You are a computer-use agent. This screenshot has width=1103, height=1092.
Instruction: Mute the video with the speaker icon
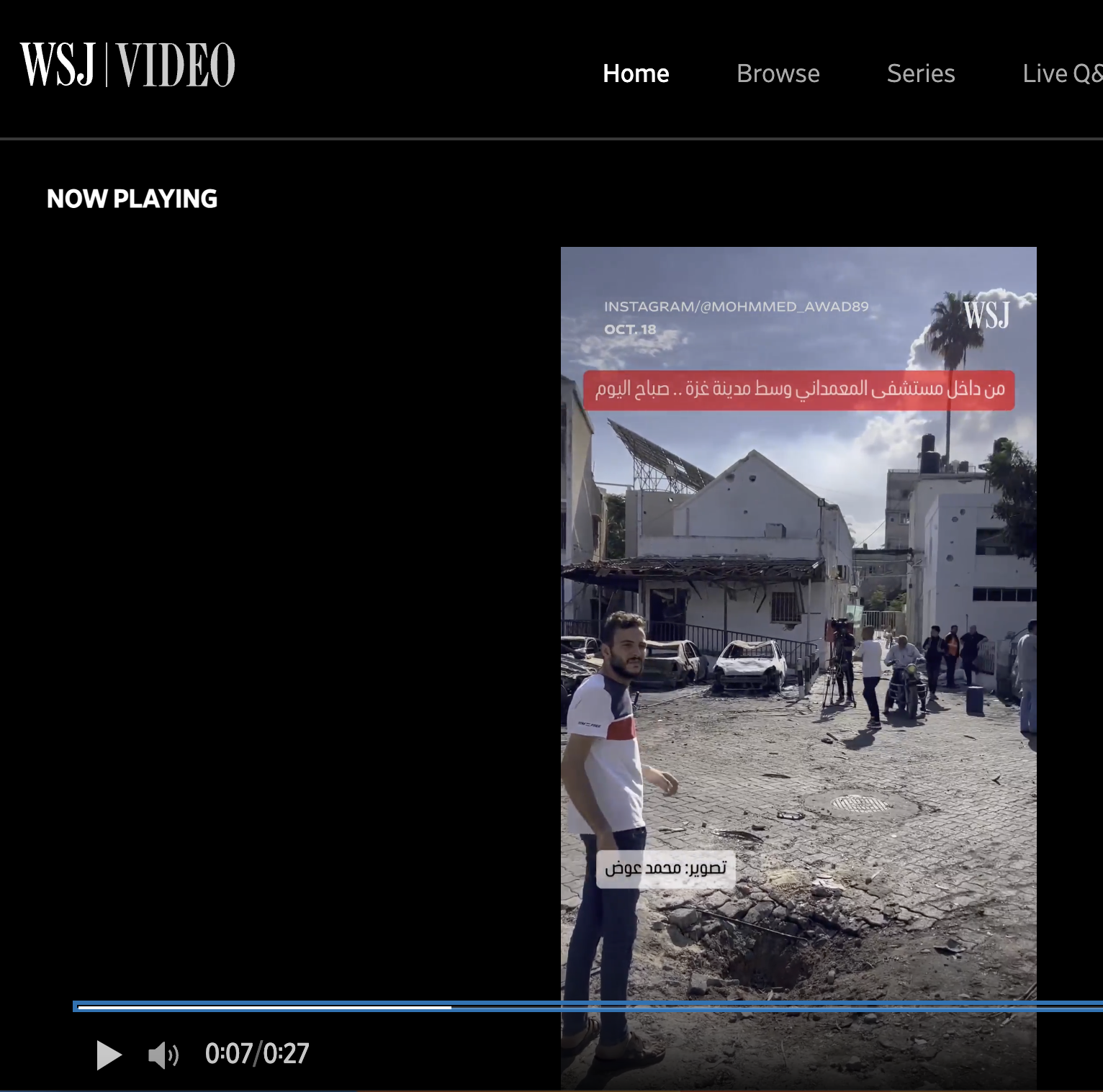click(x=163, y=1055)
